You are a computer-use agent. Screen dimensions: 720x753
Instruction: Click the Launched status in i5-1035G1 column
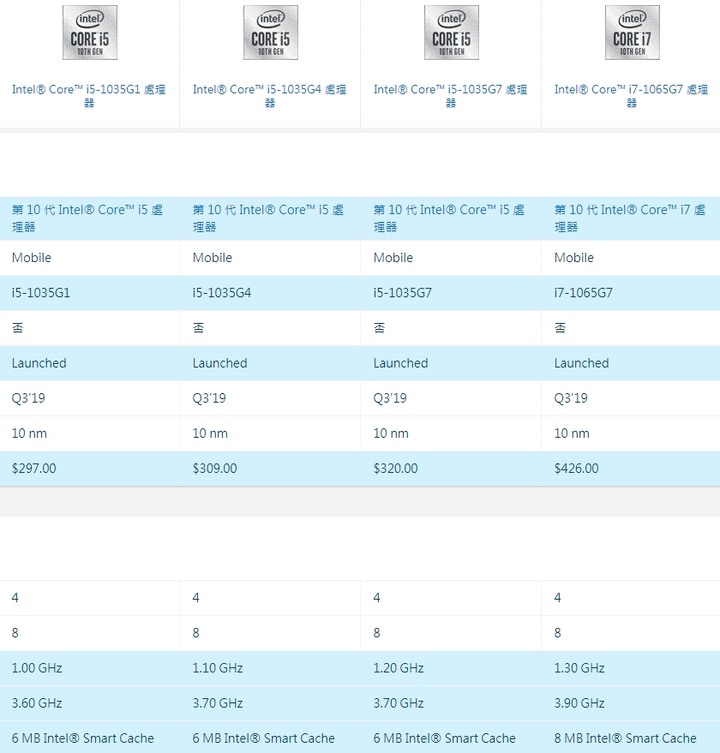tap(39, 363)
